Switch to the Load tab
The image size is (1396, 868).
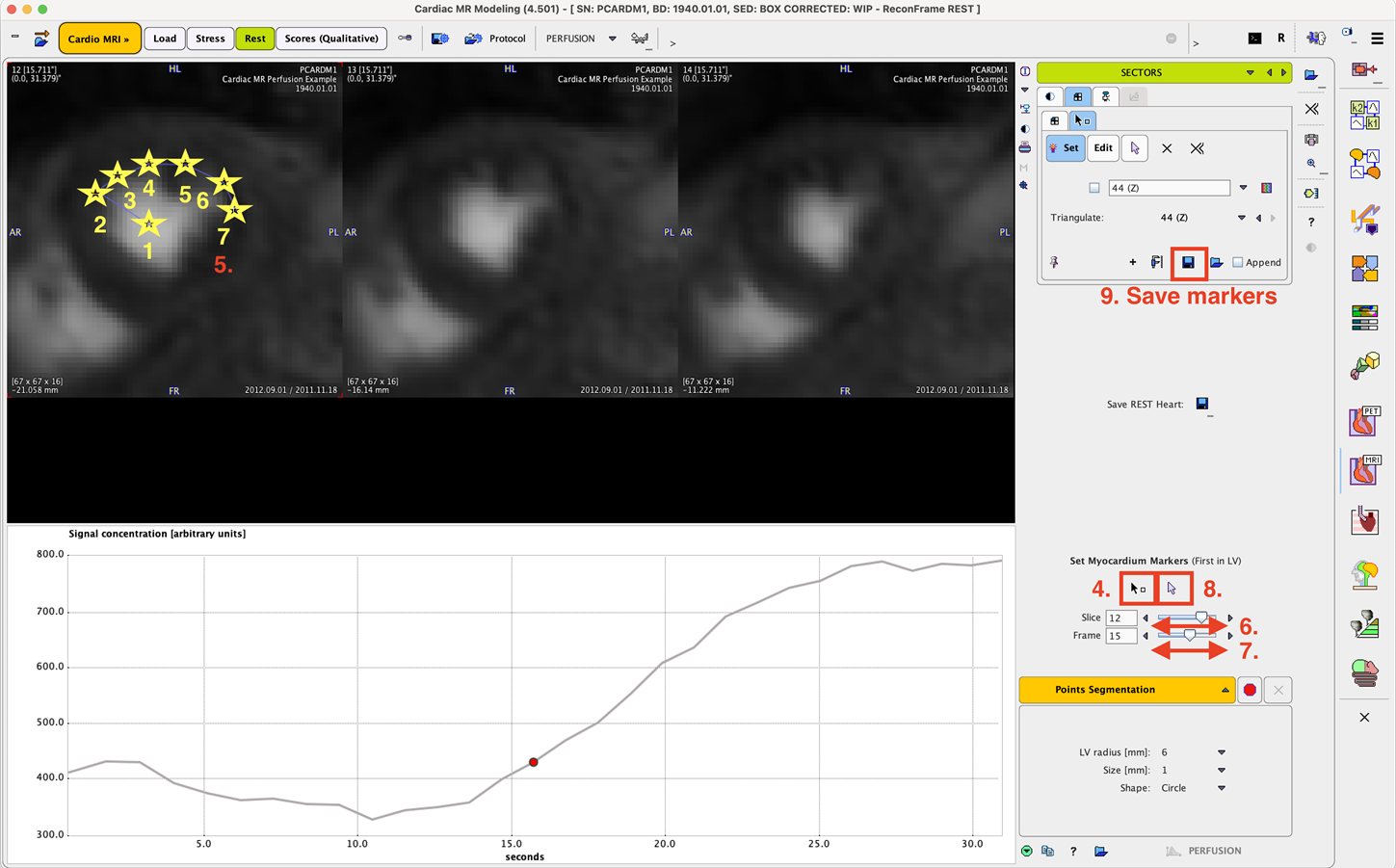click(x=165, y=39)
